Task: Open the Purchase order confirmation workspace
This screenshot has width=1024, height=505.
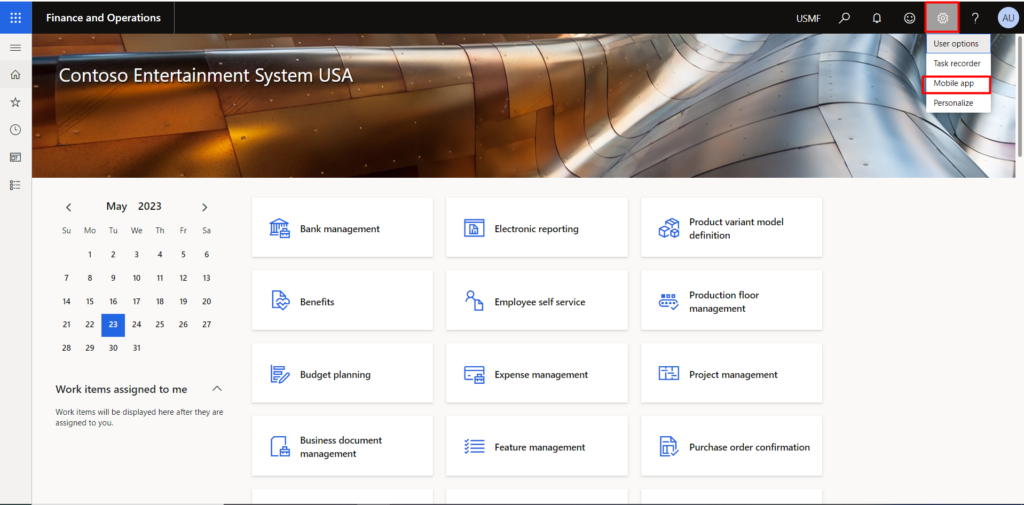Action: pos(731,446)
